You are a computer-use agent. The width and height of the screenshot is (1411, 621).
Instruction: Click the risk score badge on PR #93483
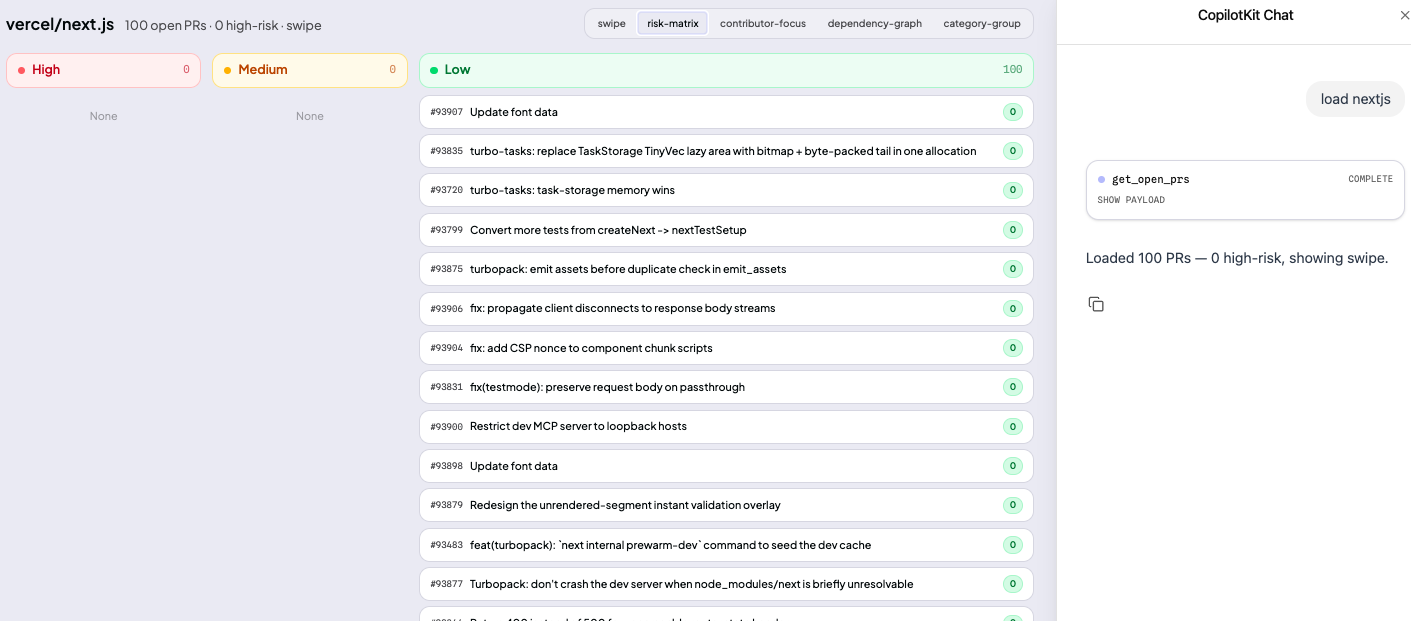[x=1013, y=545]
